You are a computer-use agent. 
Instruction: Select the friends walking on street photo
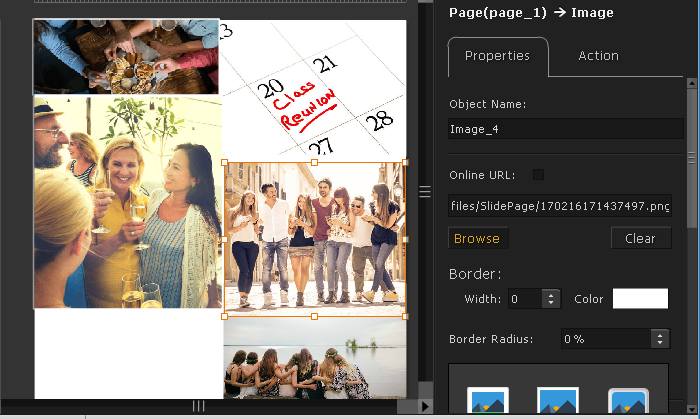(315, 240)
